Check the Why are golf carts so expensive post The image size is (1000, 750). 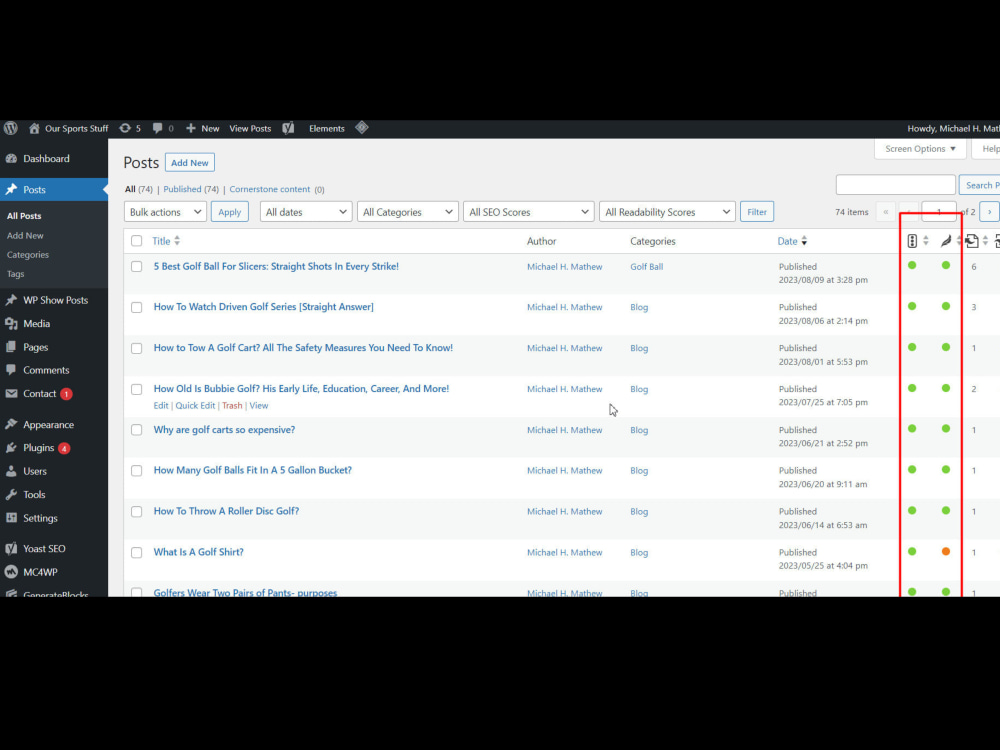pos(136,430)
